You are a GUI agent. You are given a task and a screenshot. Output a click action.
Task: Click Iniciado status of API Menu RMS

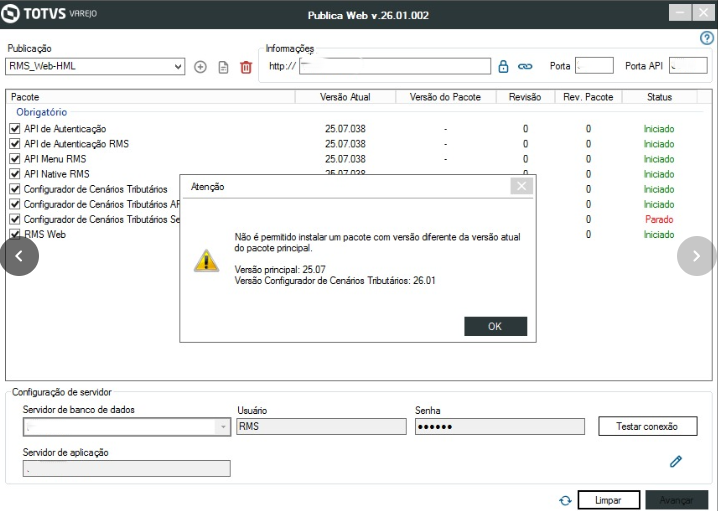[659, 159]
